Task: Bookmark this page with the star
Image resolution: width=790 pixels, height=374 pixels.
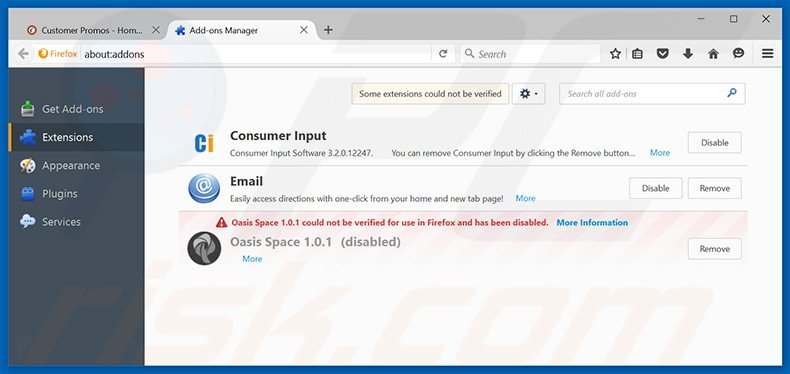Action: tap(615, 53)
